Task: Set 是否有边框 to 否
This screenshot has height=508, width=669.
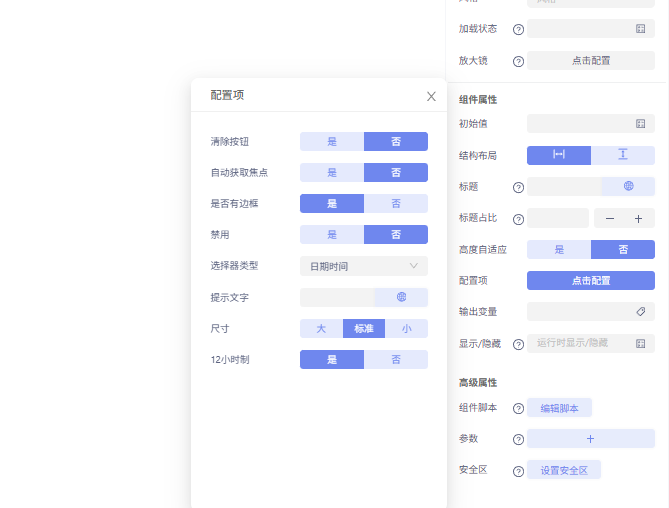Action: (396, 203)
